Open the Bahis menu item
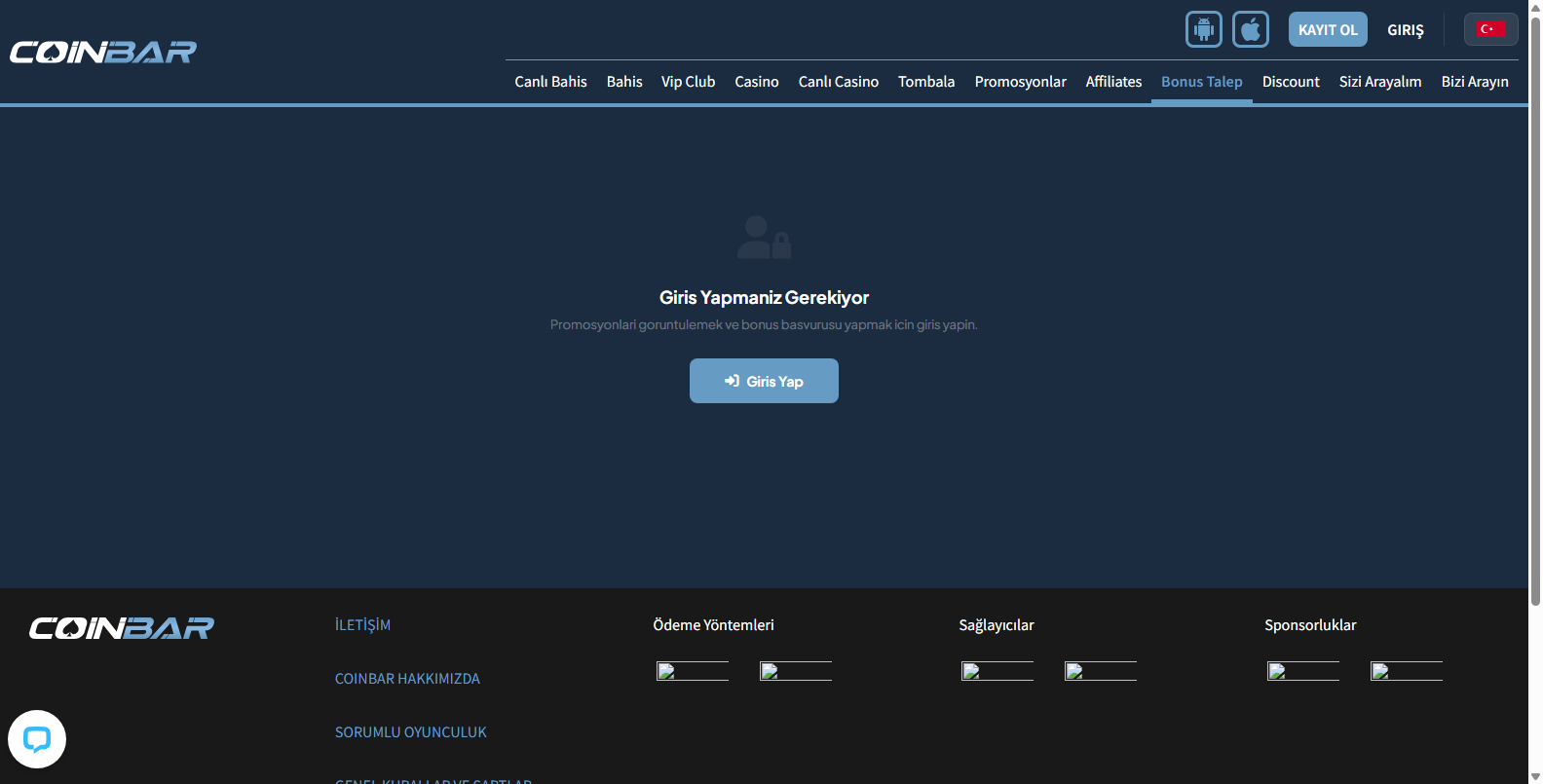Screen dimensions: 1543x784 pyautogui.click(x=624, y=82)
